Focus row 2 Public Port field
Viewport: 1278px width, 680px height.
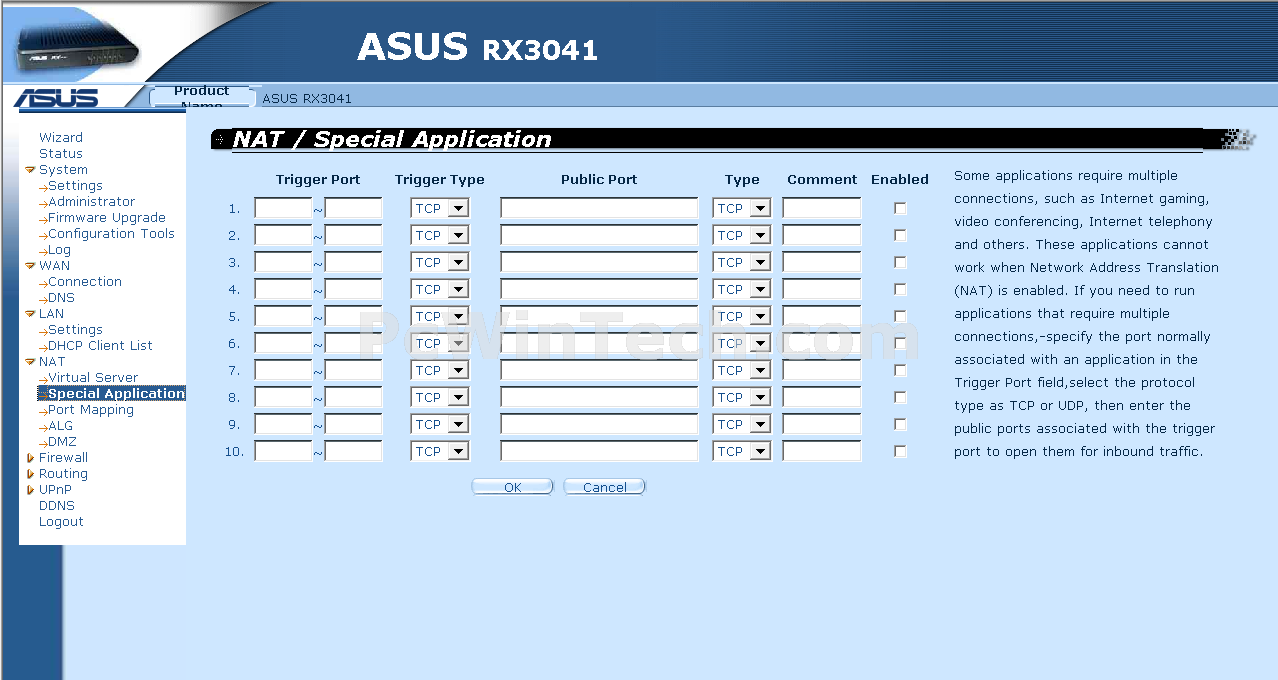(x=599, y=236)
